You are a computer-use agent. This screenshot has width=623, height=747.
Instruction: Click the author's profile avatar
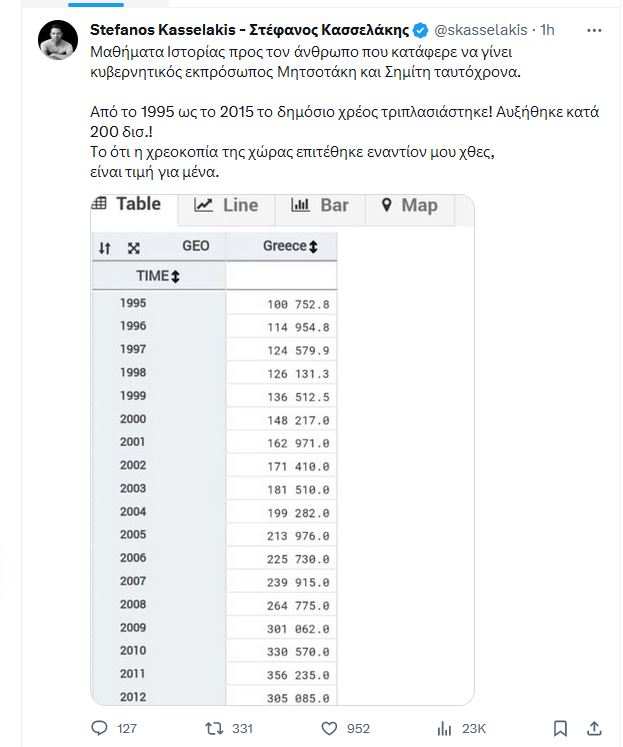coord(58,40)
